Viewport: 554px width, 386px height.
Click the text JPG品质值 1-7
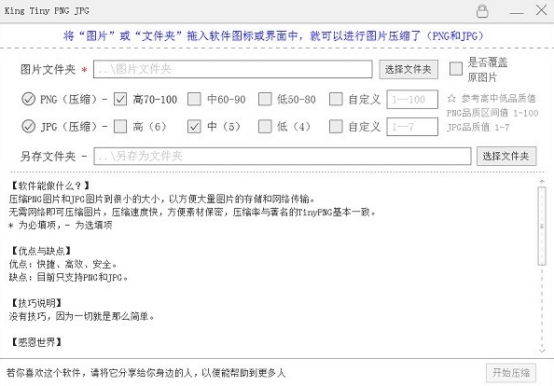click(478, 127)
